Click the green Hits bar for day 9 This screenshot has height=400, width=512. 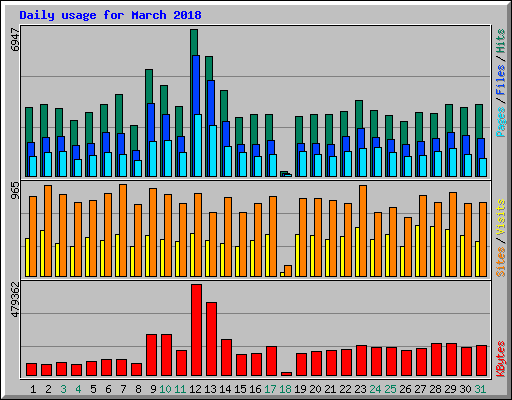point(149,87)
